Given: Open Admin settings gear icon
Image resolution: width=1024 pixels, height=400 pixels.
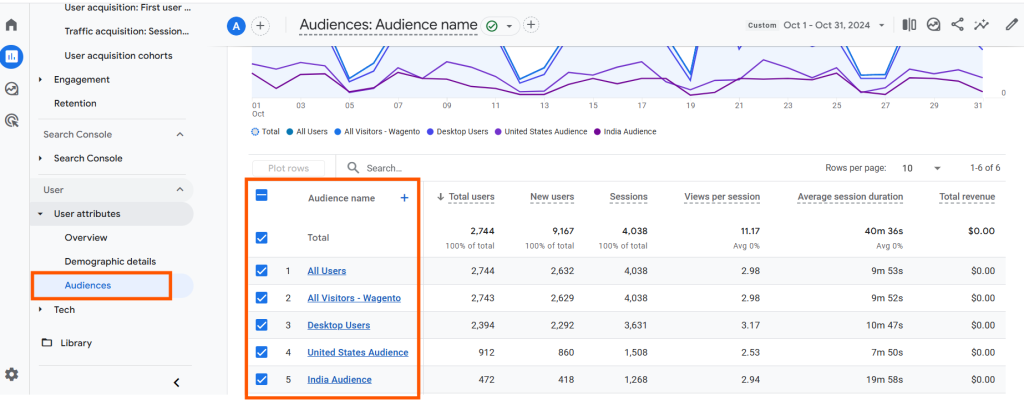Looking at the screenshot, I should 12,374.
